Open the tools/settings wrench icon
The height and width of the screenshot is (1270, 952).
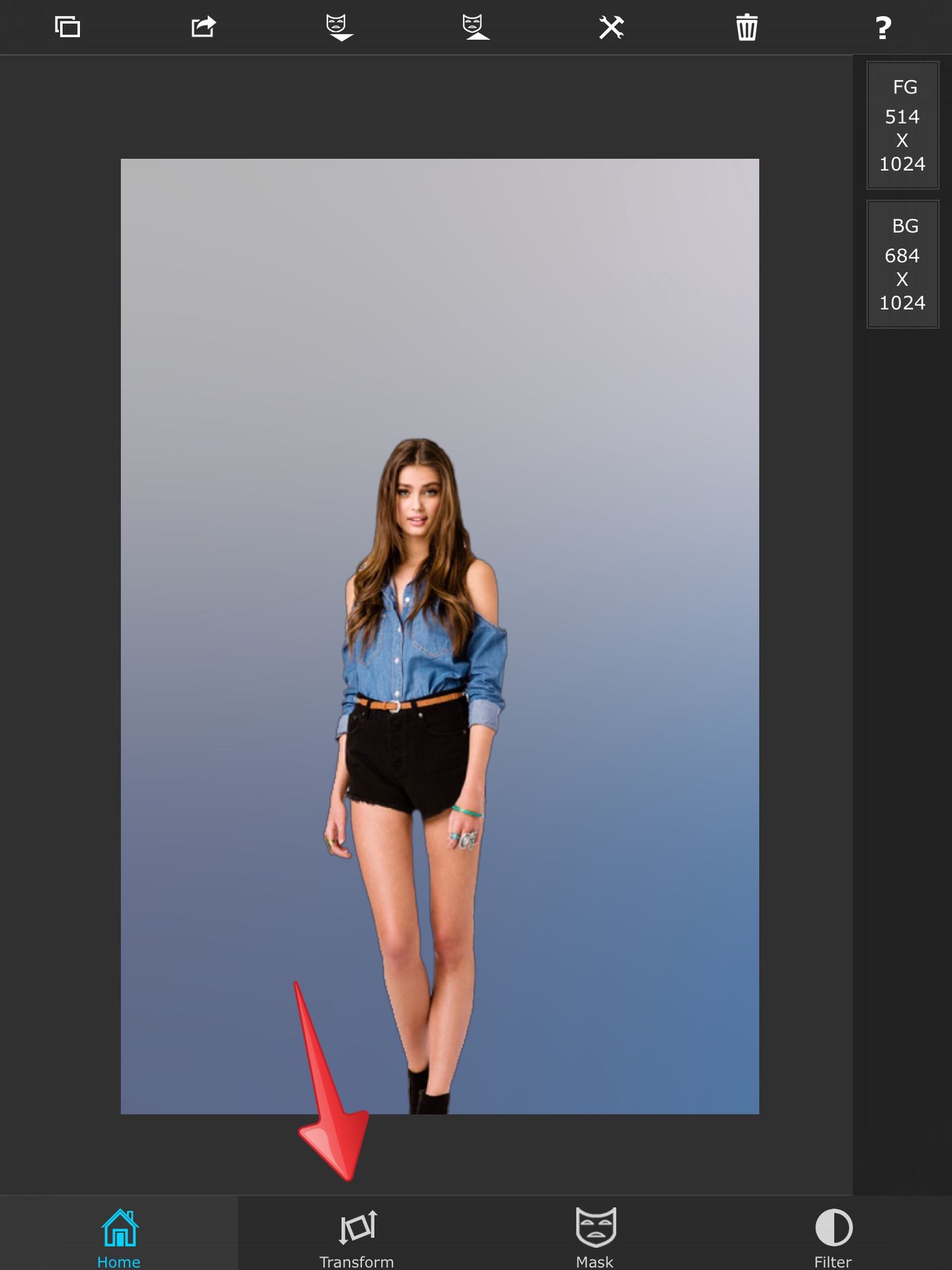[612, 27]
